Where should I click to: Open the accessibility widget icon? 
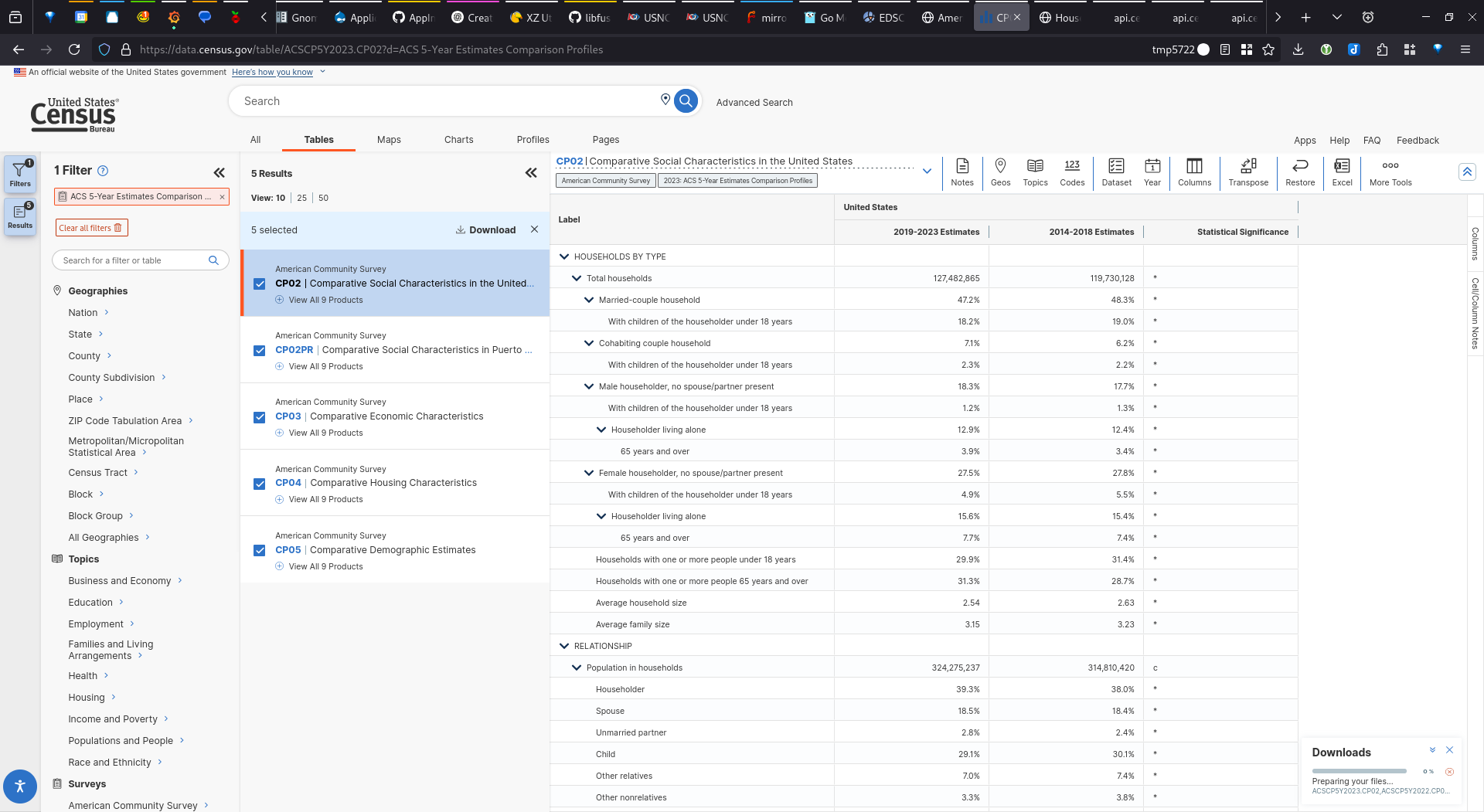click(x=20, y=787)
